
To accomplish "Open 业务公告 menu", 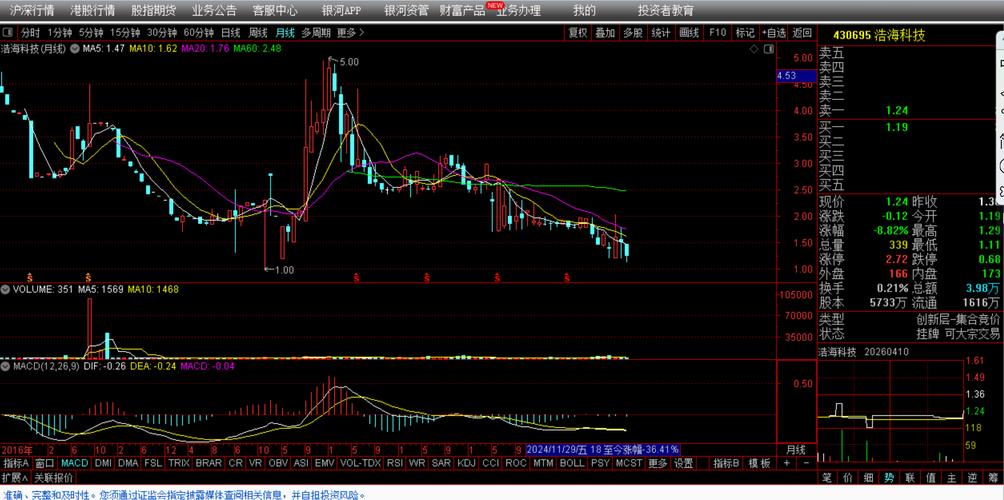I will point(214,11).
